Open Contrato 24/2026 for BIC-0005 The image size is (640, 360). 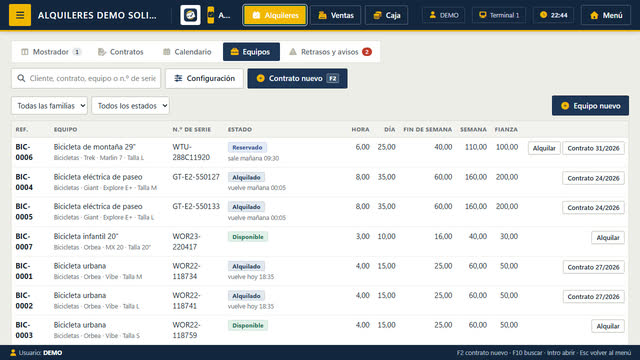(593, 208)
